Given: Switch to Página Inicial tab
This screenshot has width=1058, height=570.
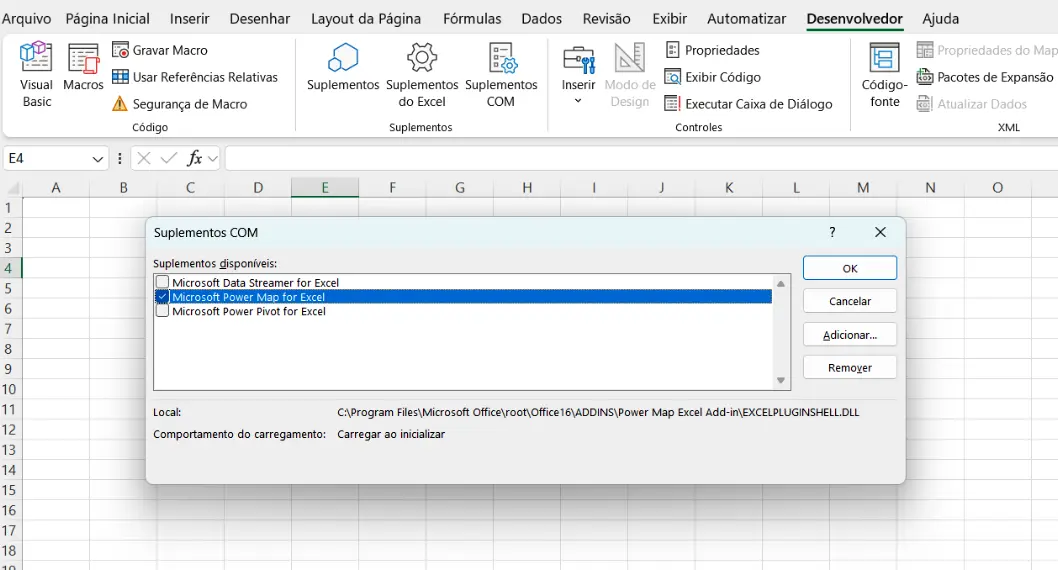Looking at the screenshot, I should pyautogui.click(x=107, y=19).
